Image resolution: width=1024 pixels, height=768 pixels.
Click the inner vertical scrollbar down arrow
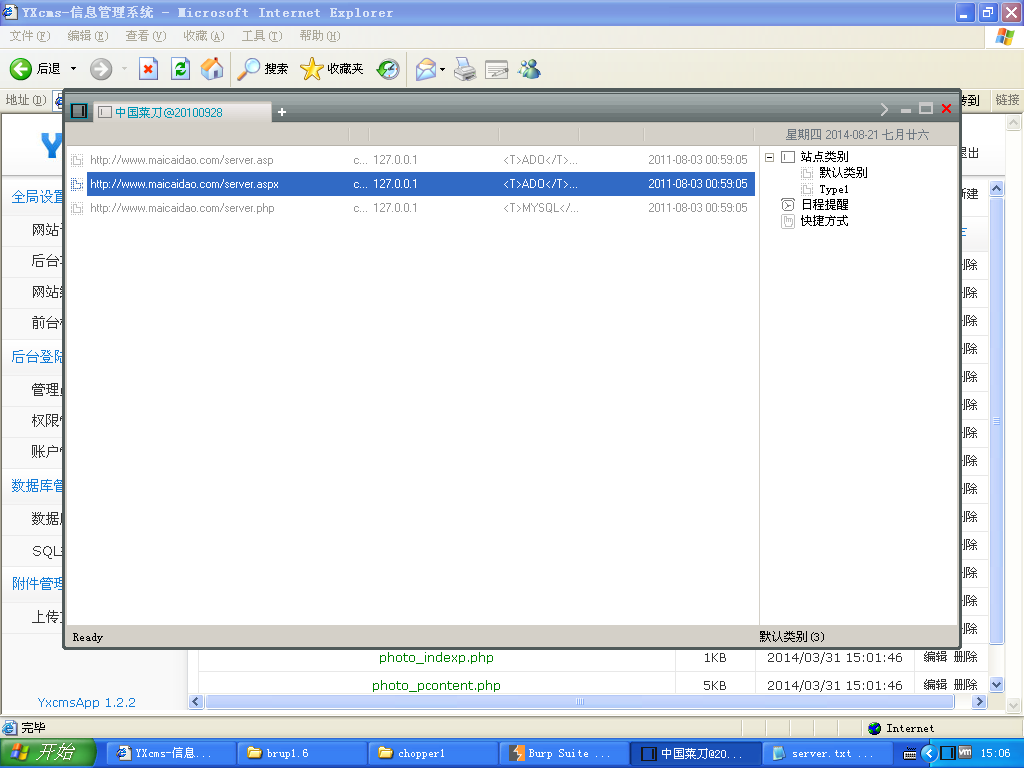pos(997,685)
